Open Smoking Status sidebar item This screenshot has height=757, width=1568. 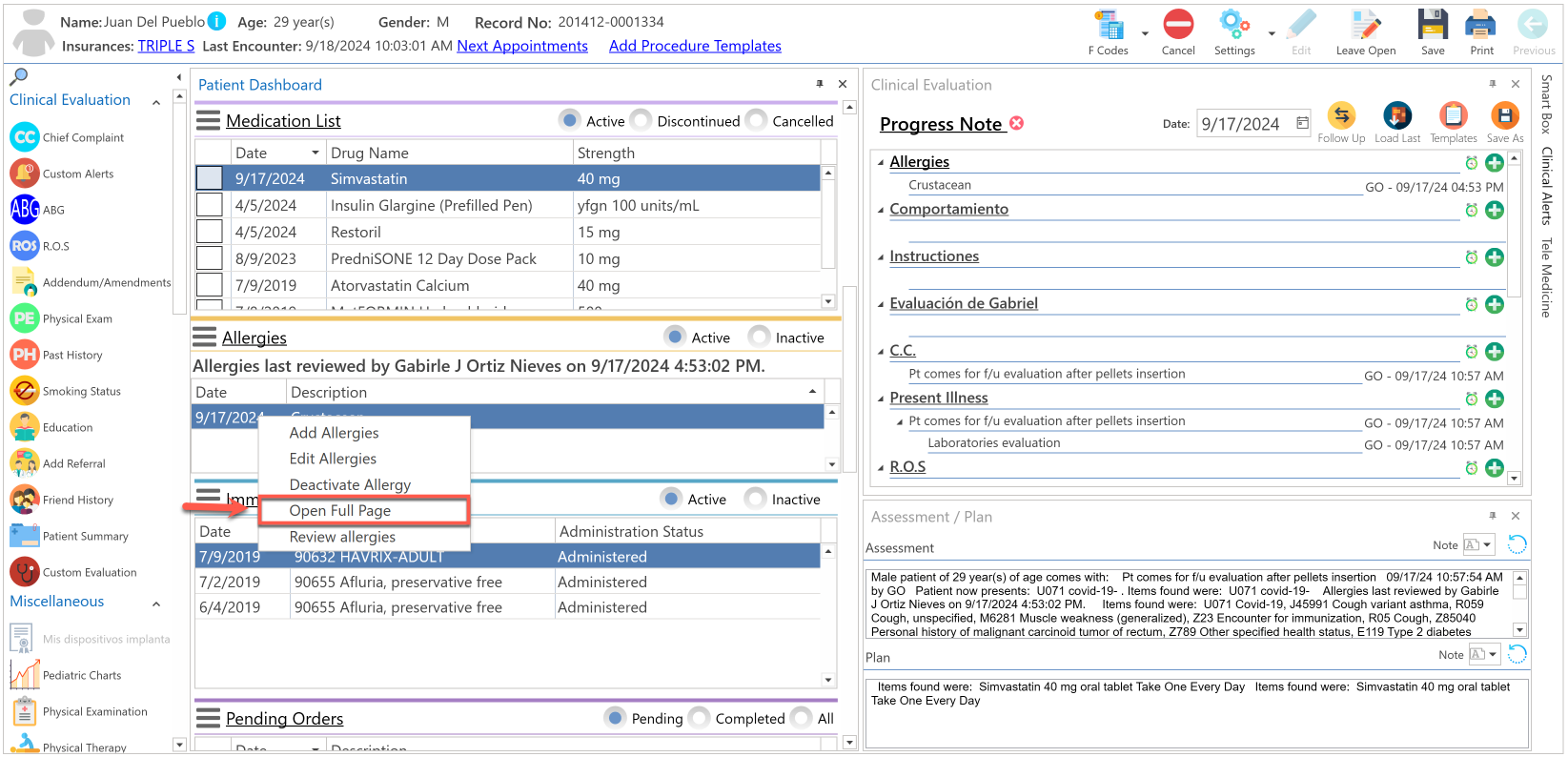66,391
